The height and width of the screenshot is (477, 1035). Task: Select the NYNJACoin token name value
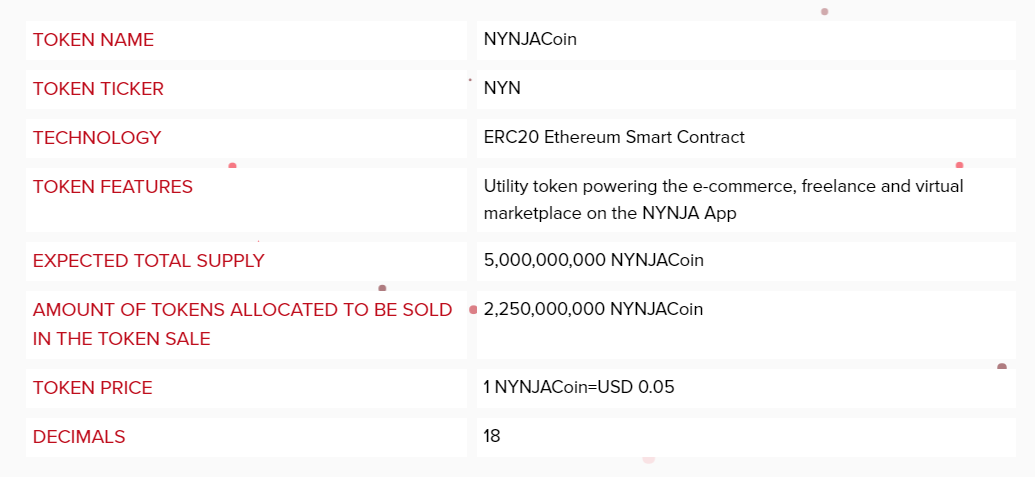[530, 40]
